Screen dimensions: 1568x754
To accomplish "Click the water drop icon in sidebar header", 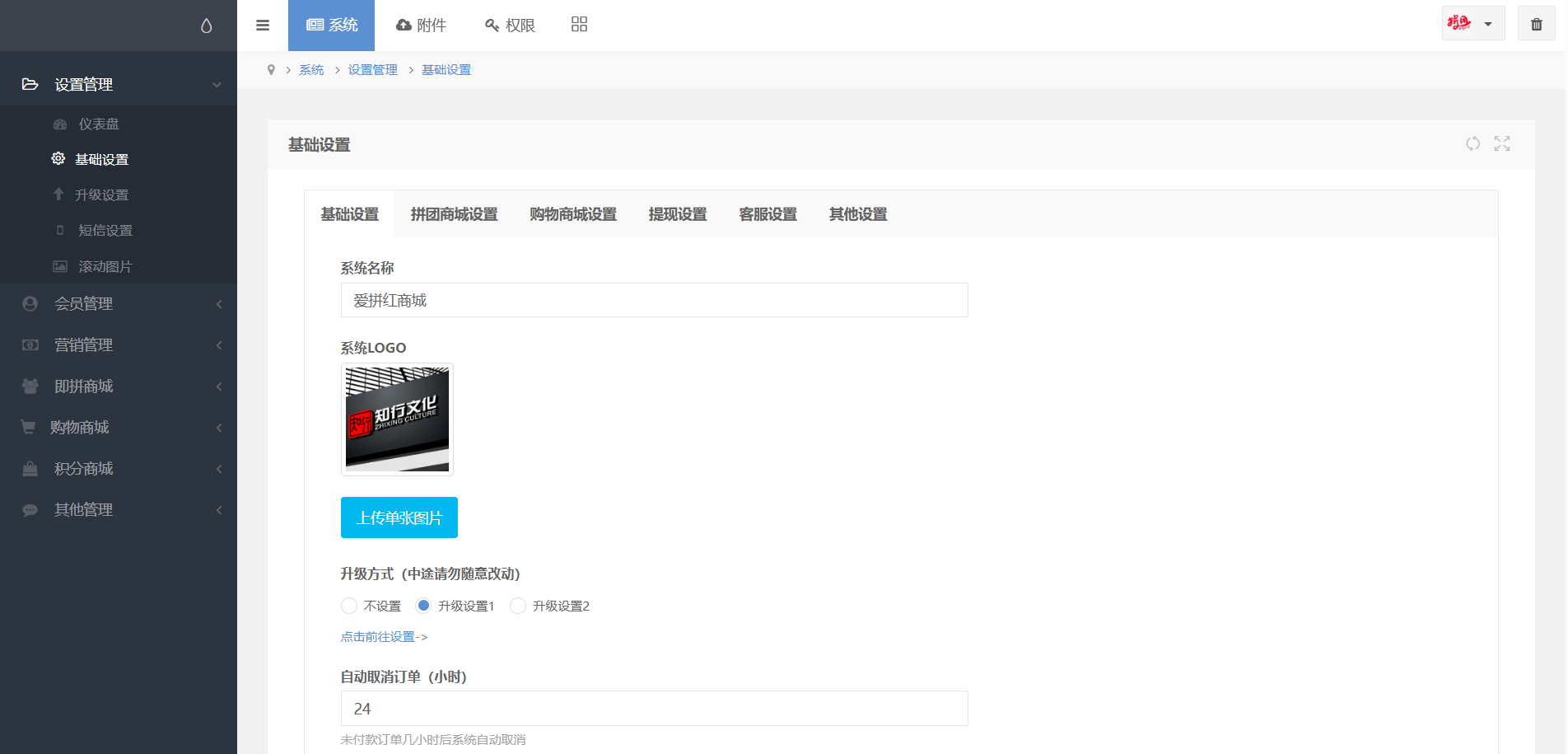I will (x=206, y=26).
